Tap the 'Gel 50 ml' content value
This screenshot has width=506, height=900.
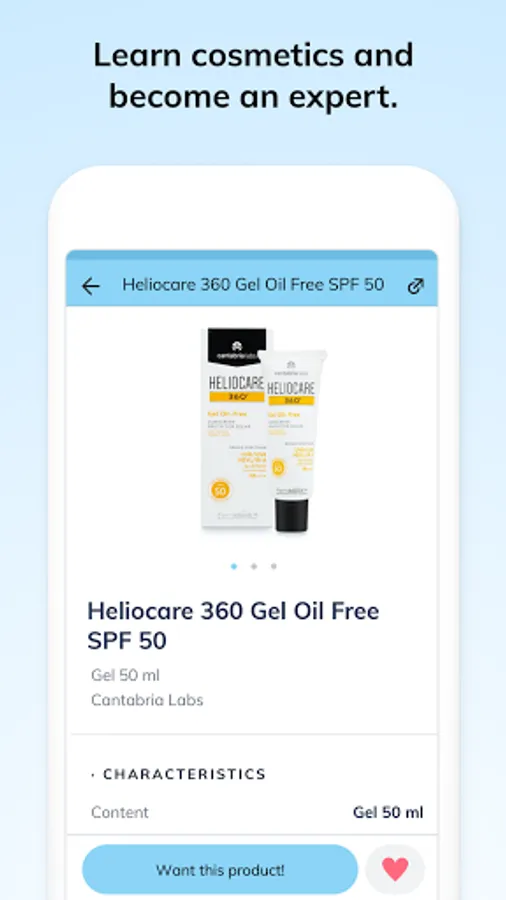pos(388,812)
